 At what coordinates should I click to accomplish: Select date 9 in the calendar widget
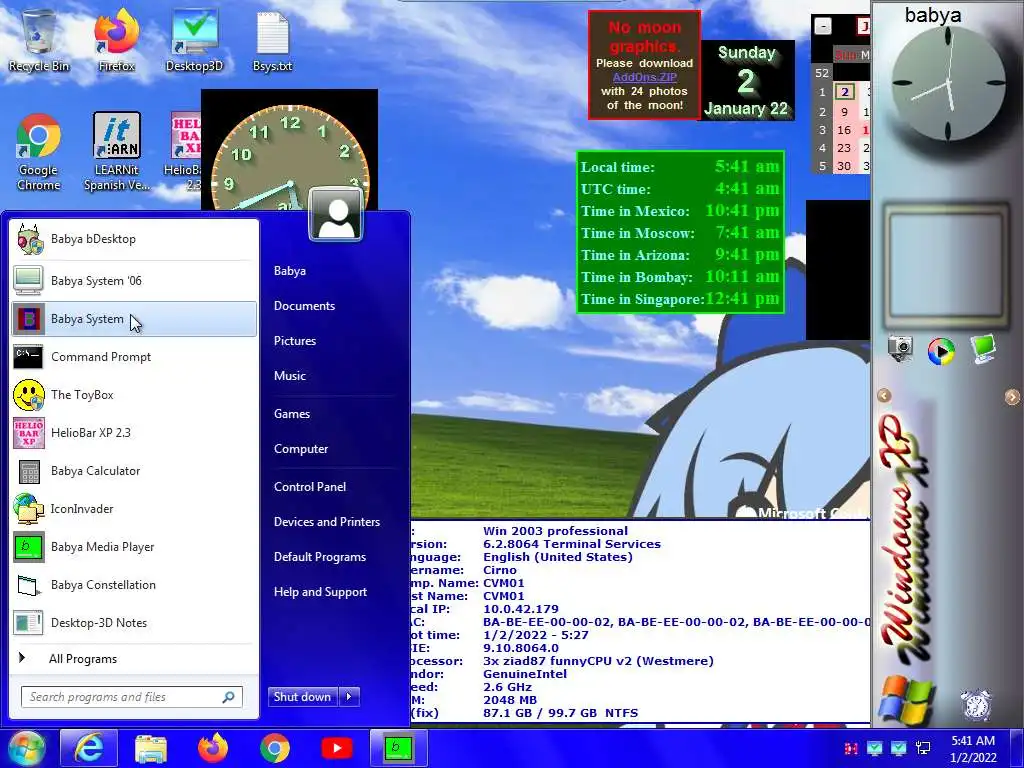coord(844,112)
